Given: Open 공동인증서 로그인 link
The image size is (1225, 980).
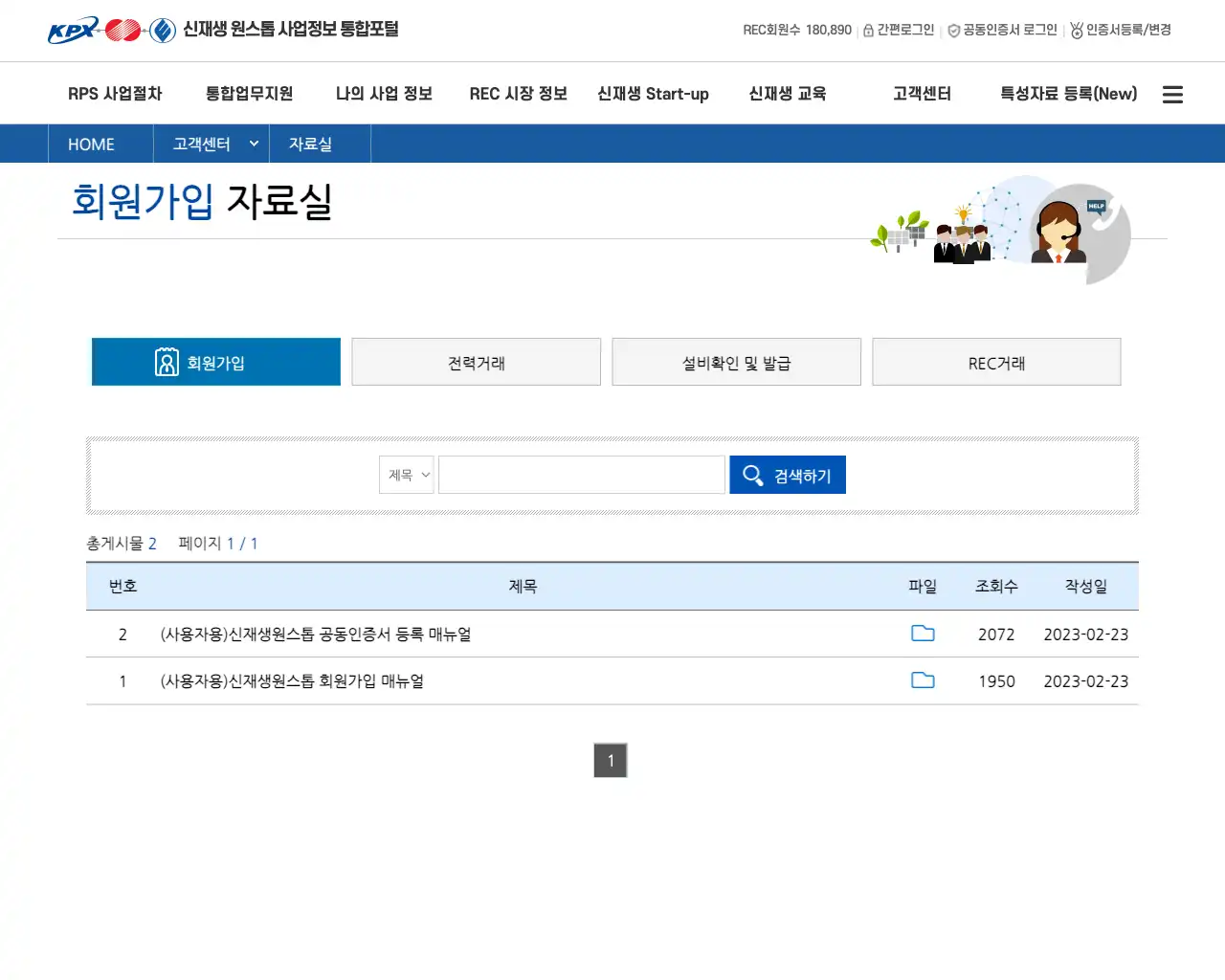Looking at the screenshot, I should pyautogui.click(x=1002, y=30).
